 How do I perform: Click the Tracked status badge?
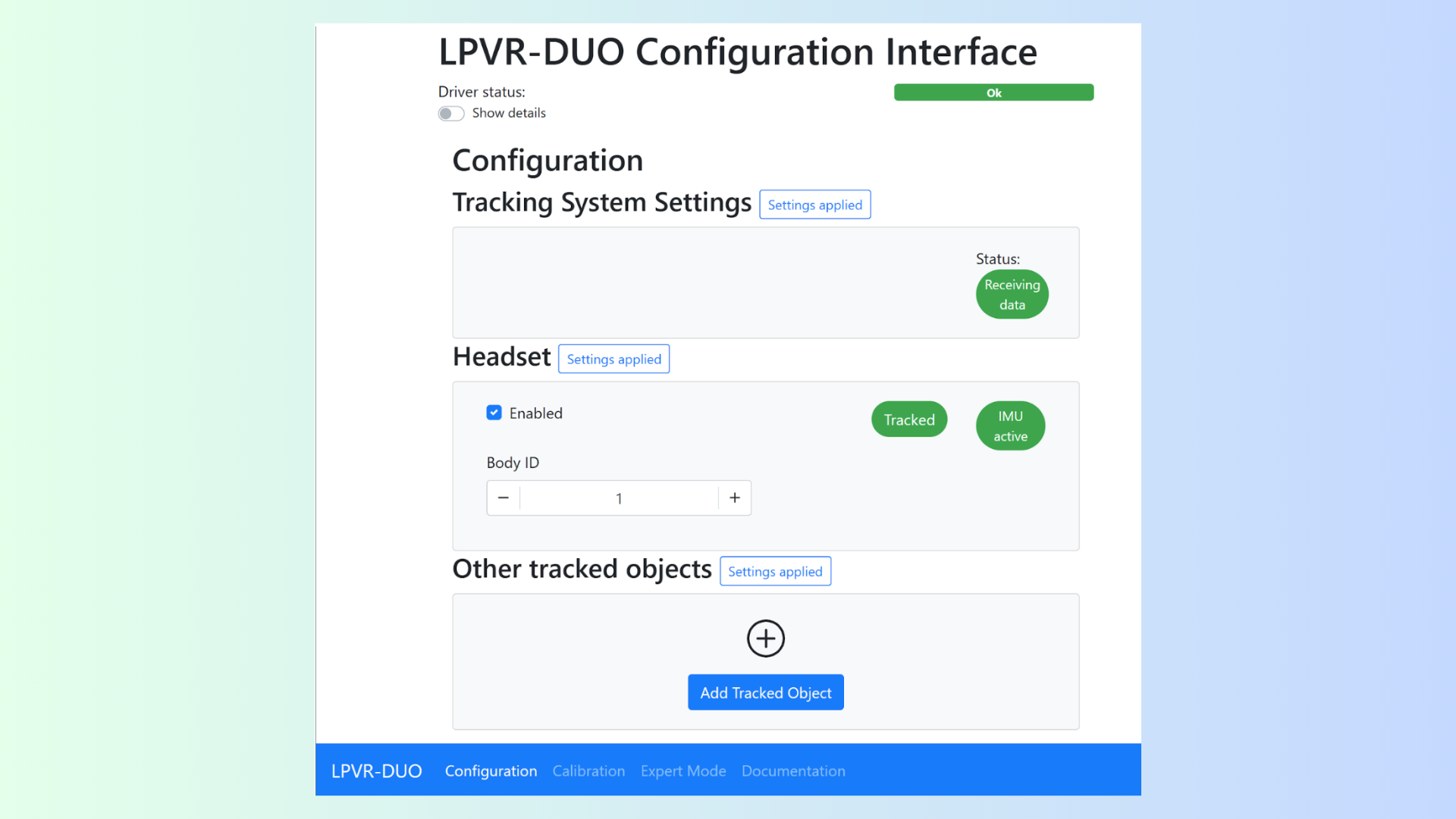pyautogui.click(x=909, y=419)
